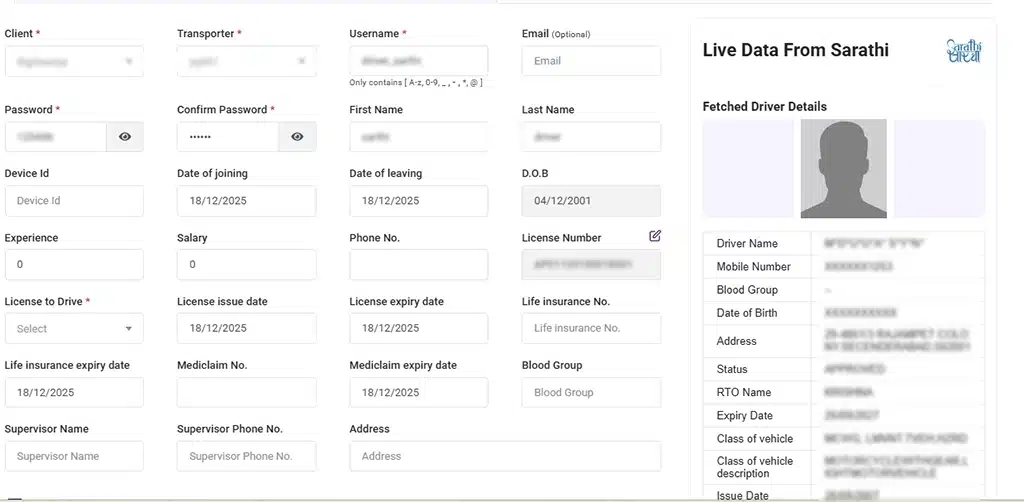Clear the Transporter selection with X
Image resolution: width=1024 pixels, height=502 pixels.
[302, 61]
